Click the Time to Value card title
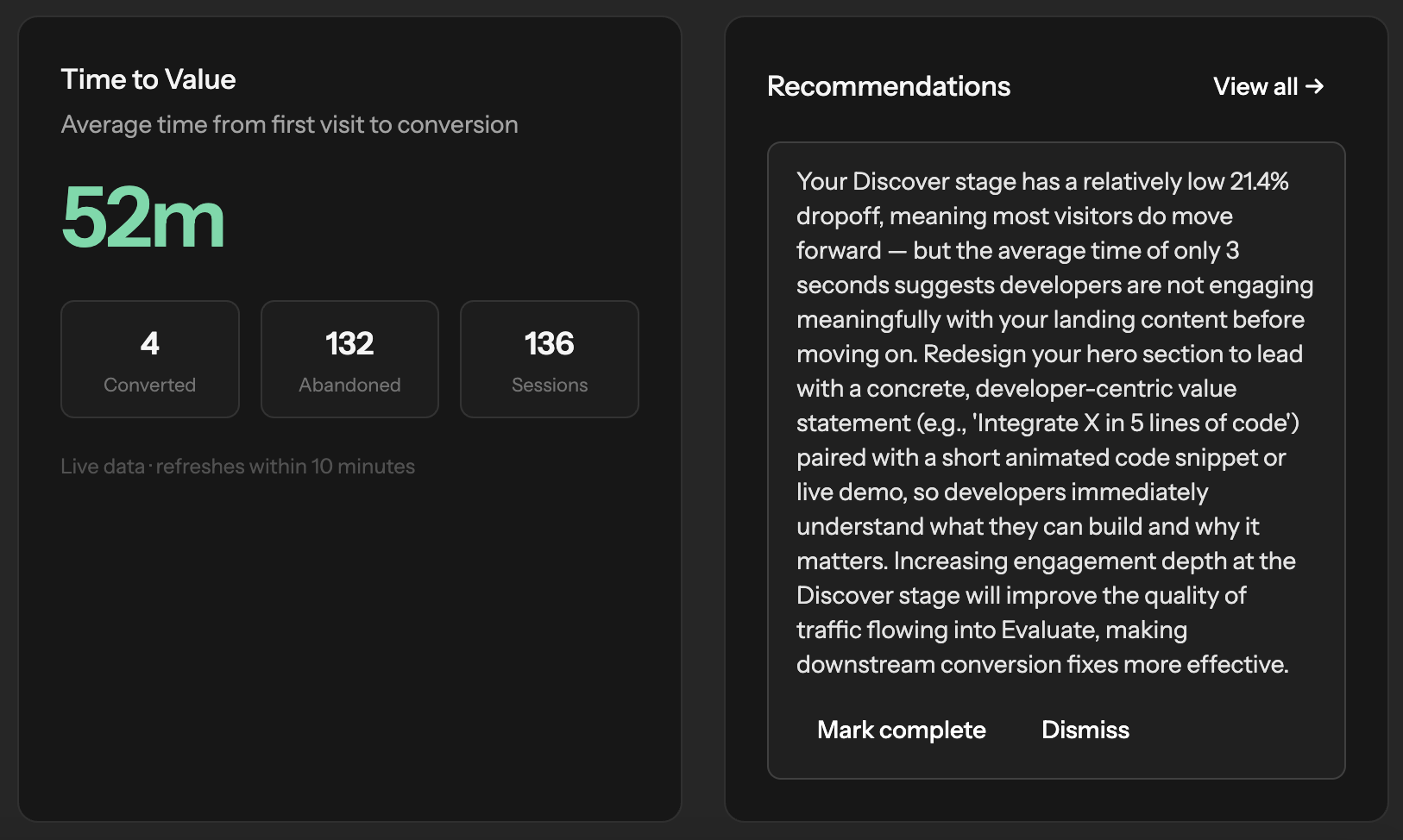This screenshot has width=1403, height=840. (x=148, y=78)
